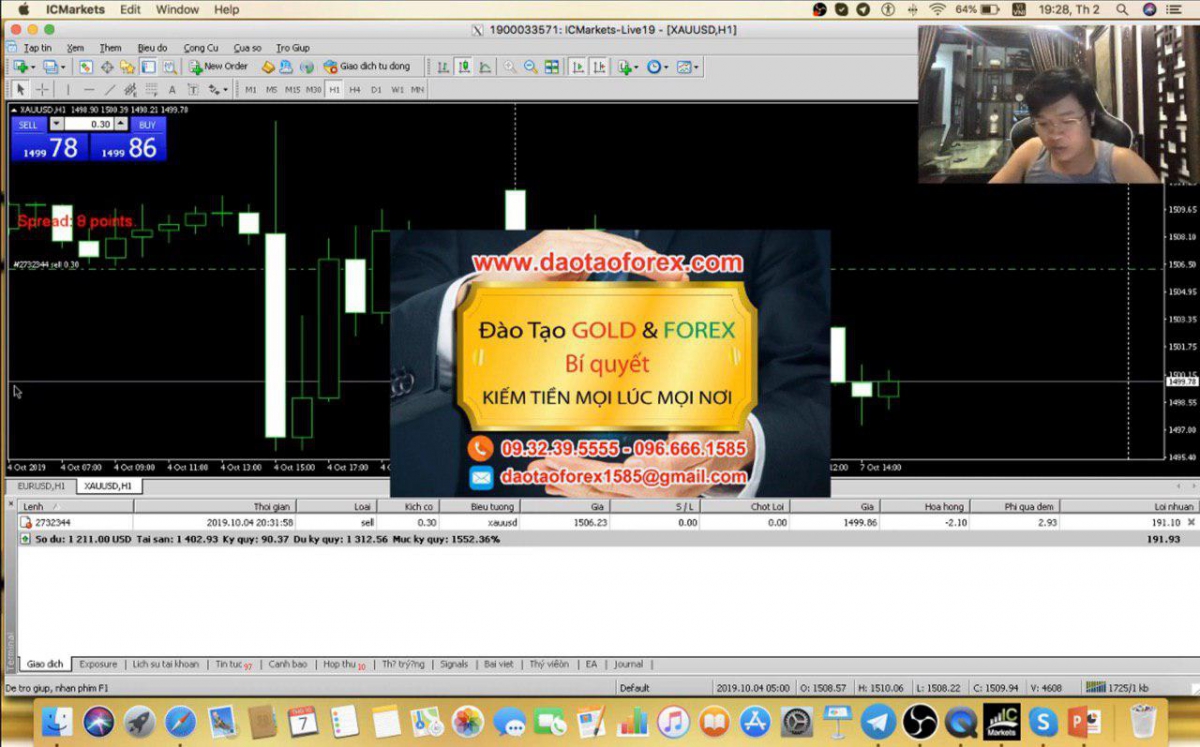Select the trendline drawing tool
This screenshot has width=1200, height=747.
[x=110, y=90]
